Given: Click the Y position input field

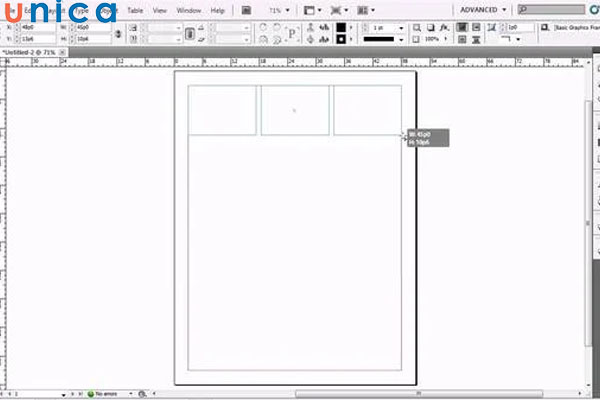Looking at the screenshot, I should coord(38,39).
